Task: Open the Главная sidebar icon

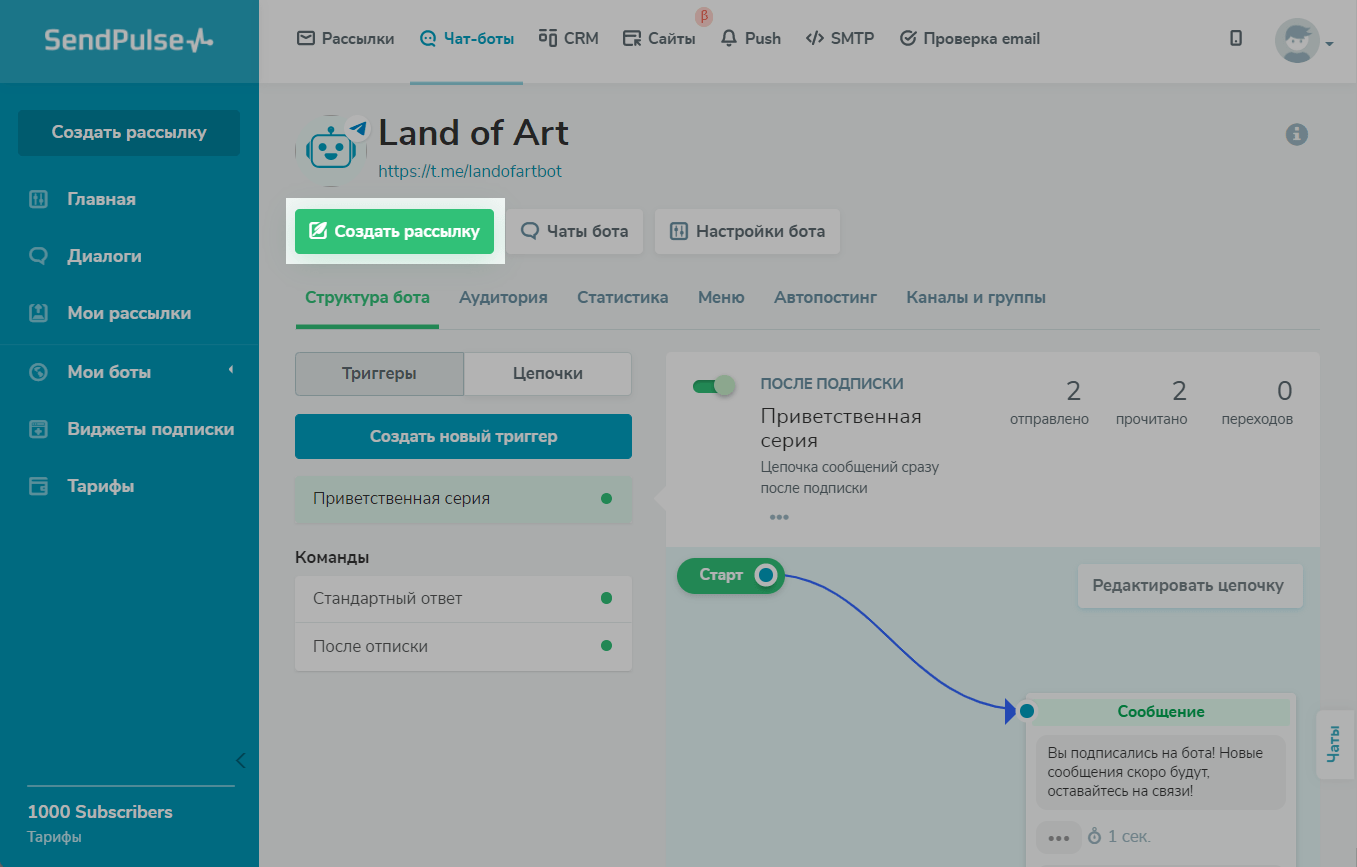Action: [38, 199]
